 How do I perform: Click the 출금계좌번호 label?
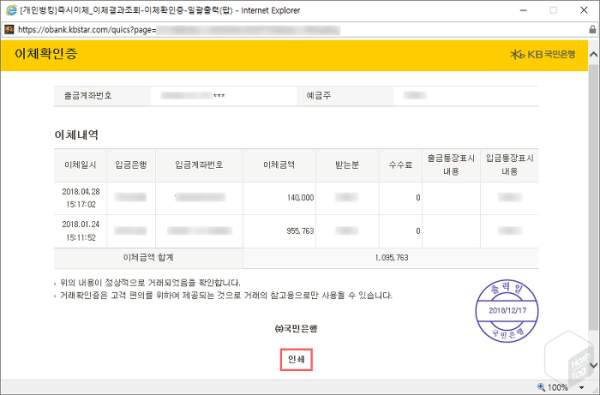click(88, 96)
